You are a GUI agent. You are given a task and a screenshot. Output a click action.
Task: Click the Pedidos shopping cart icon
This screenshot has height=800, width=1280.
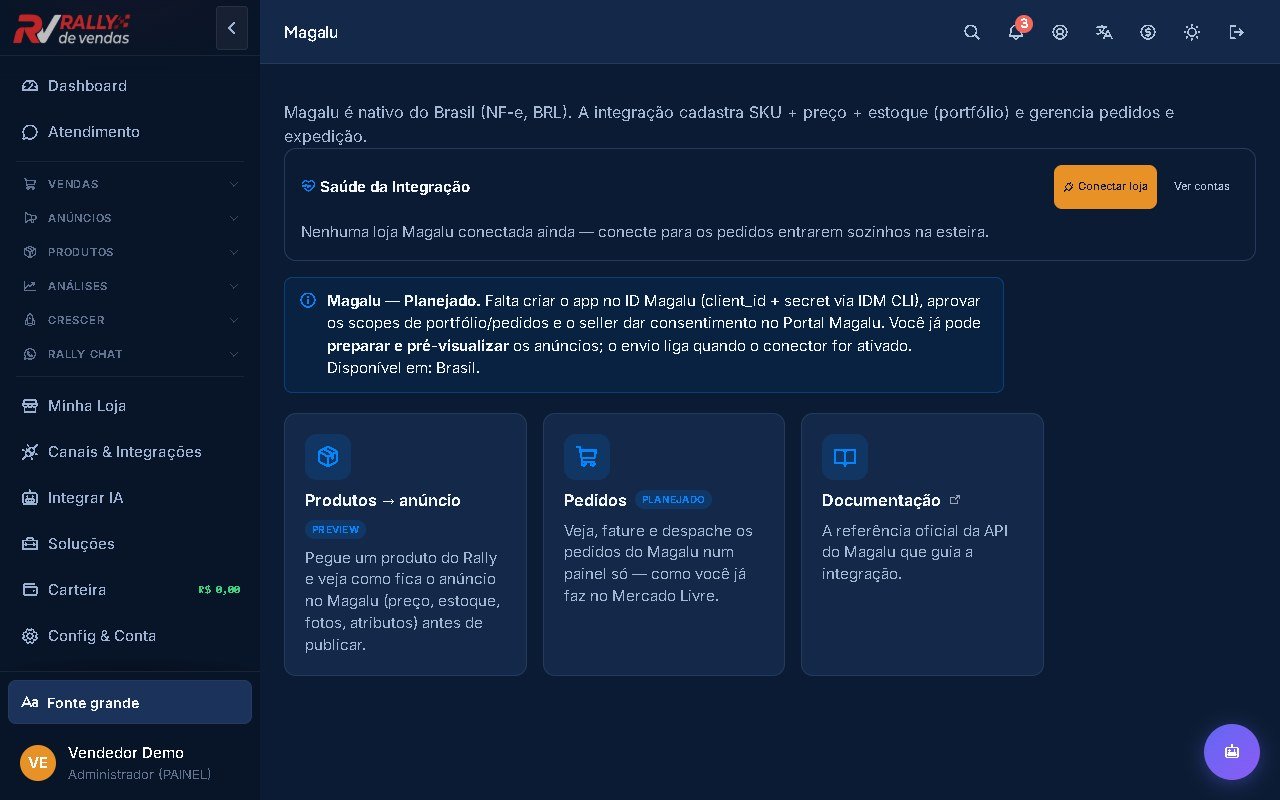tap(587, 457)
